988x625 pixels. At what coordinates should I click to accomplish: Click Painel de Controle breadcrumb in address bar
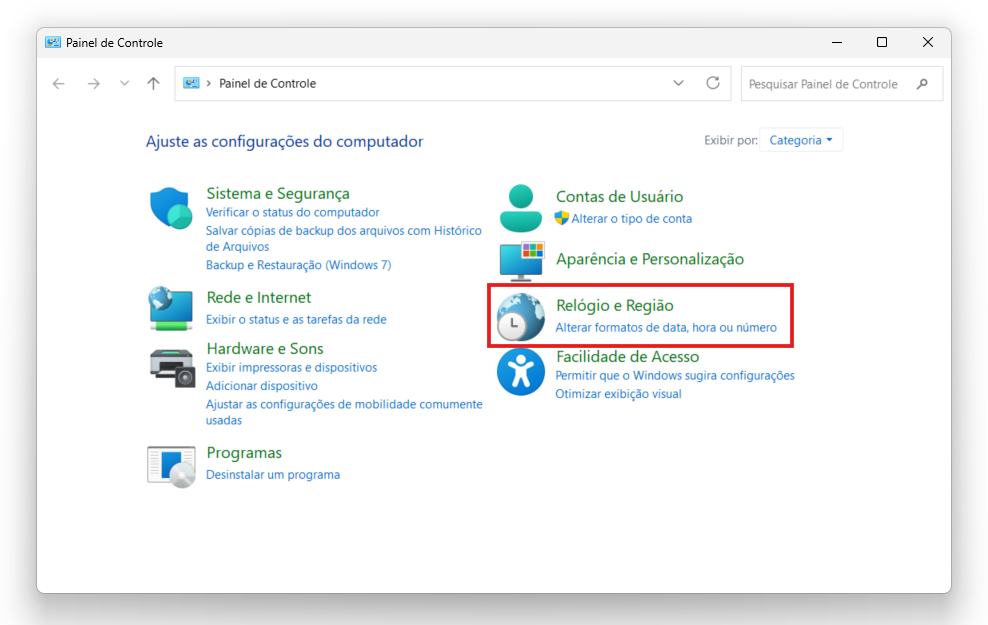[x=267, y=84]
